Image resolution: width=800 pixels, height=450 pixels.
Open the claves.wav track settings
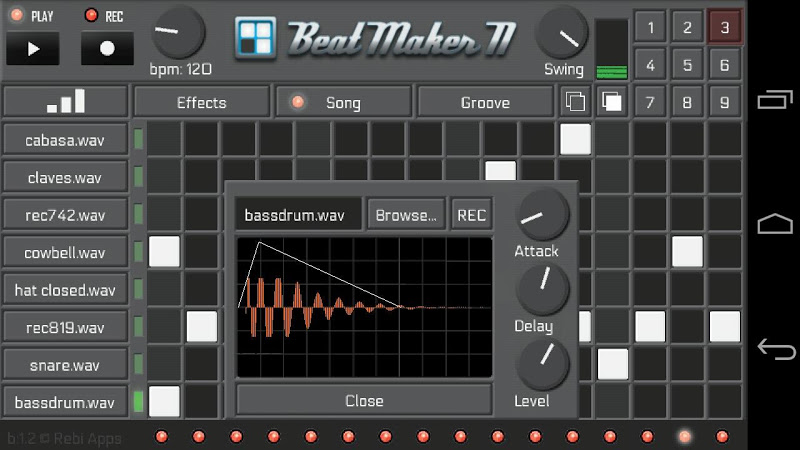(65, 177)
